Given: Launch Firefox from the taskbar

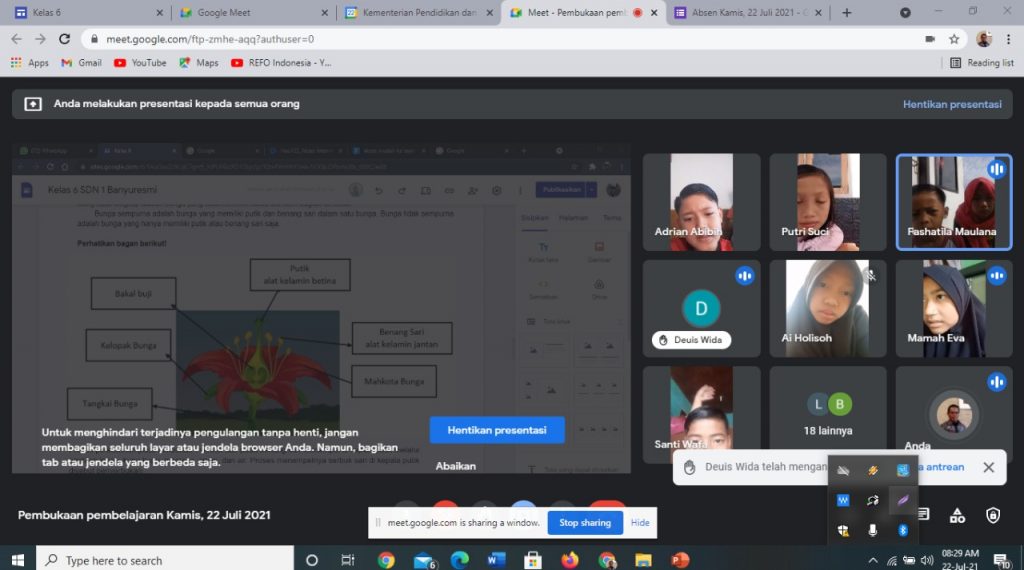Looking at the screenshot, I should coord(570,560).
